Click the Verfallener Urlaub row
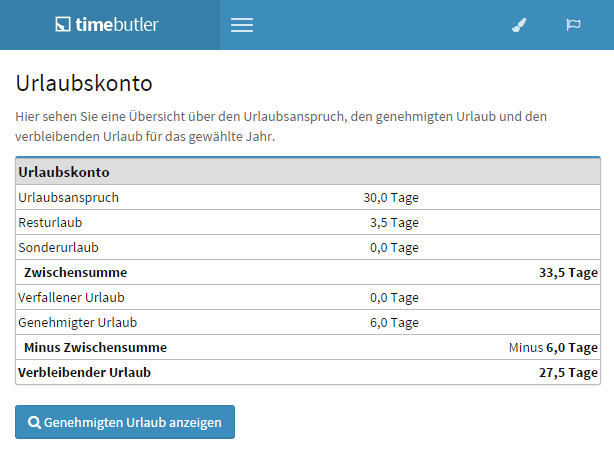Image resolution: width=614 pixels, height=466 pixels. coord(308,298)
